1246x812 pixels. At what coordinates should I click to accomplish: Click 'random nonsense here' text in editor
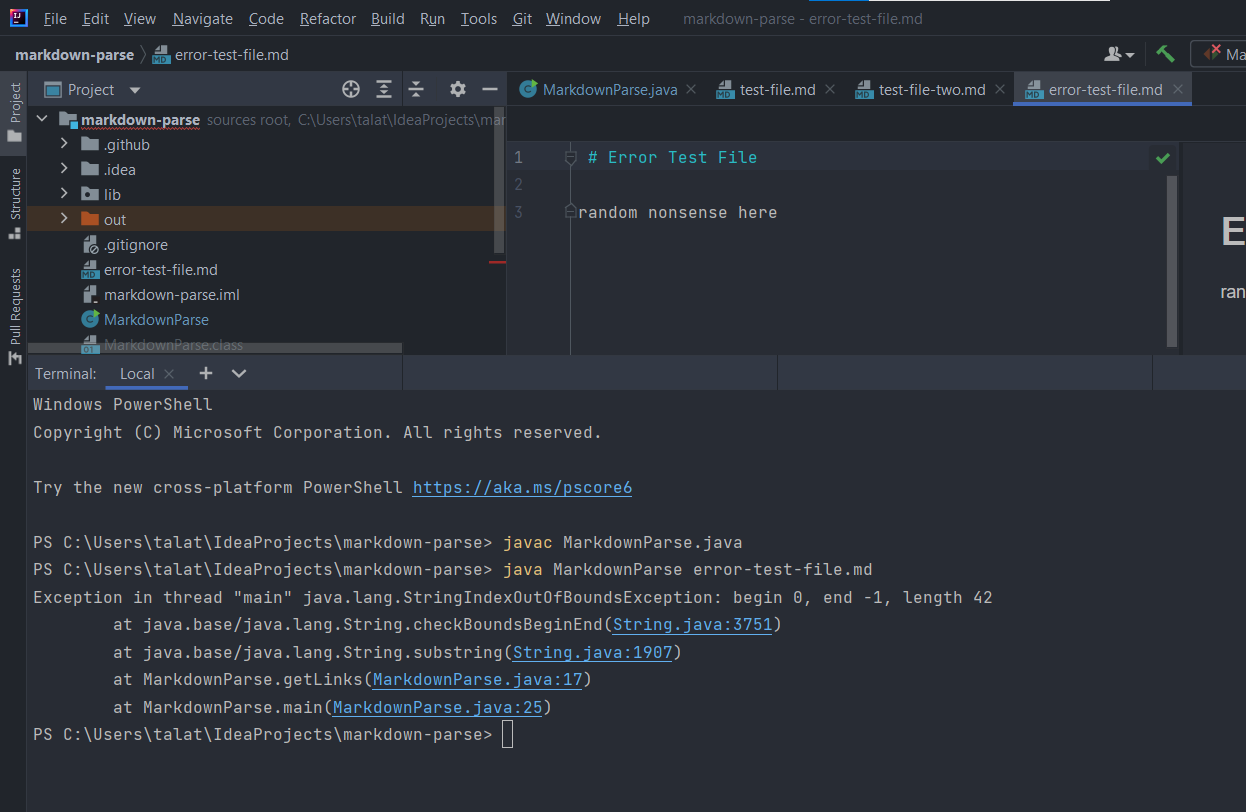[677, 212]
